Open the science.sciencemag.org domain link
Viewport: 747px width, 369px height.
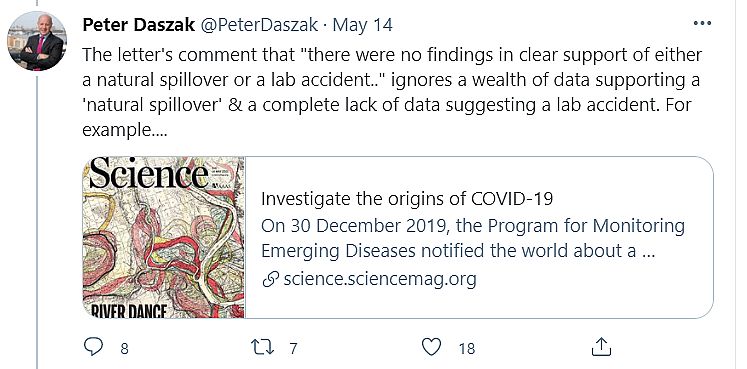click(380, 279)
